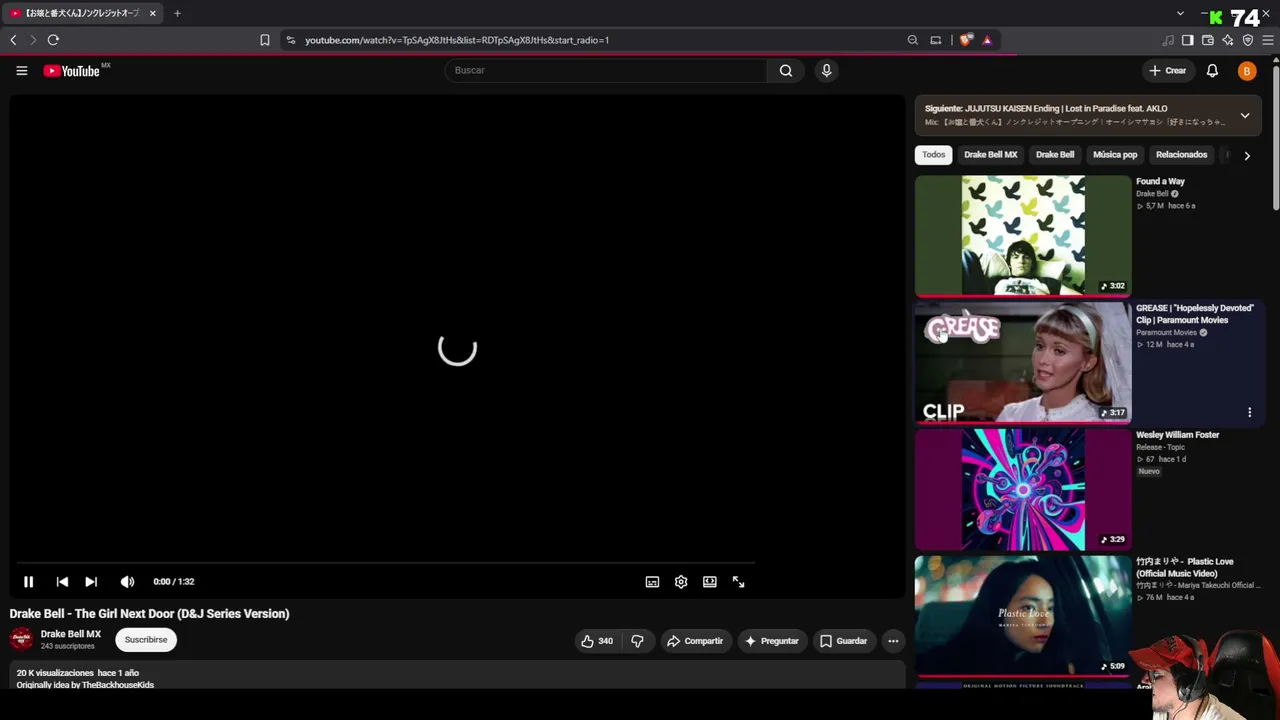The width and height of the screenshot is (1280, 720).
Task: Click the Wesley William Foster title
Action: (x=1178, y=435)
